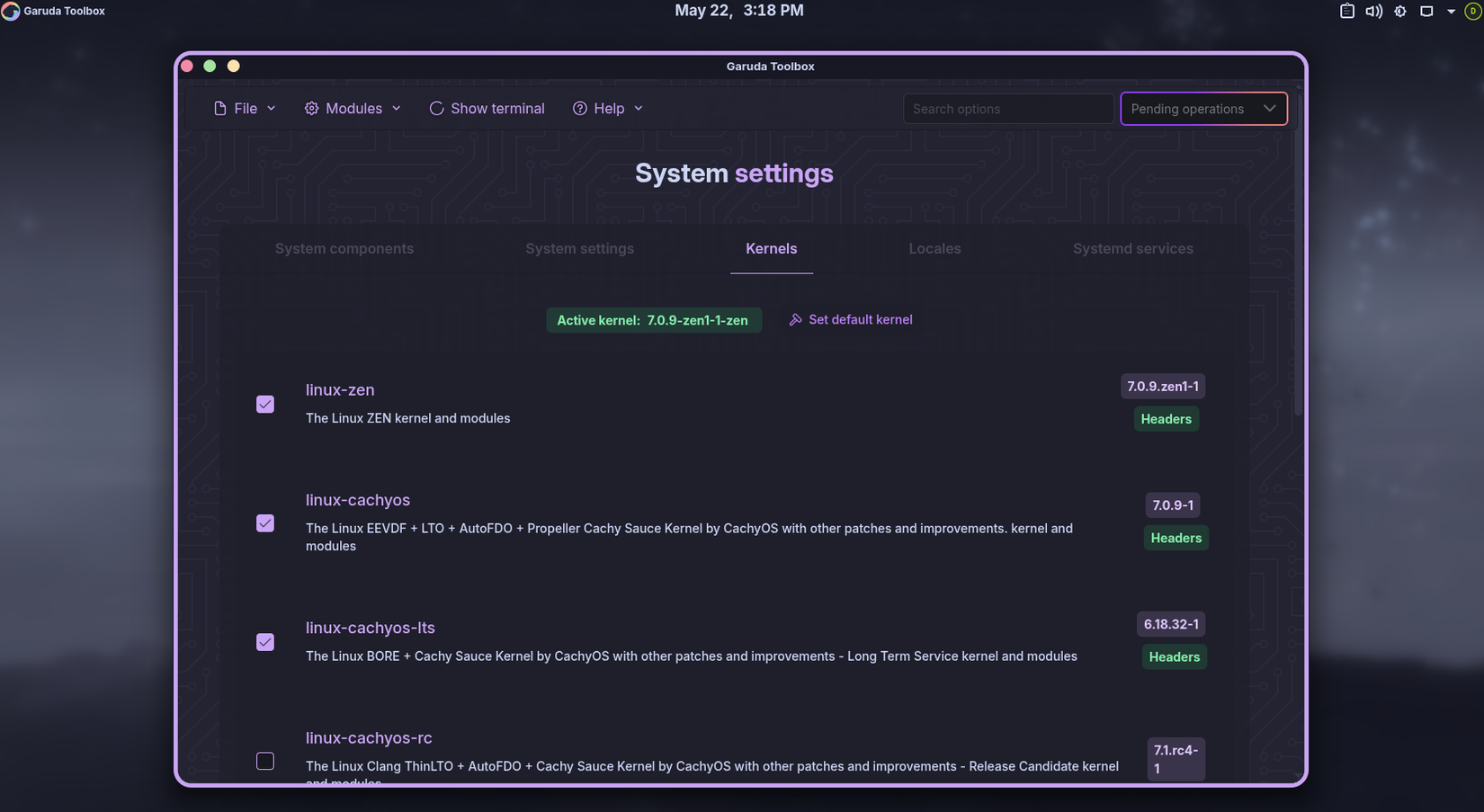Click the Garuda Toolbox logo in top bar
The height and width of the screenshot is (812, 1484).
point(10,11)
